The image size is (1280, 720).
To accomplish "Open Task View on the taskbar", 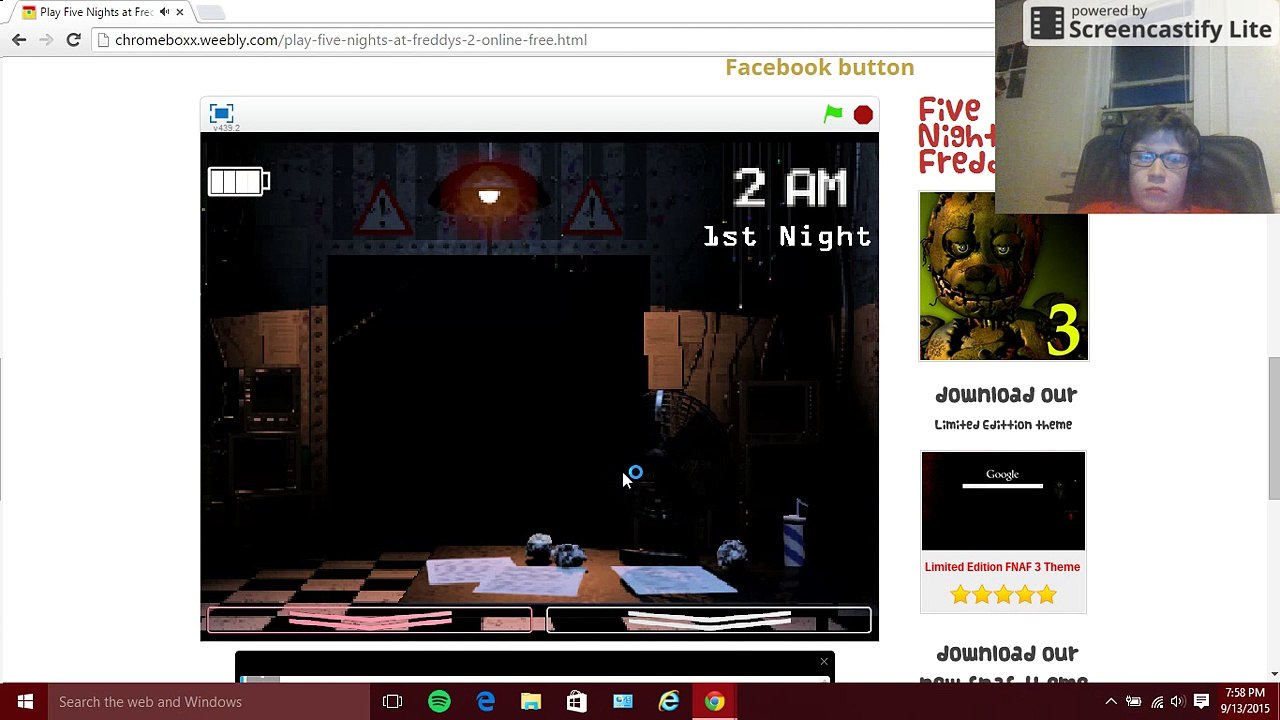I will point(392,701).
